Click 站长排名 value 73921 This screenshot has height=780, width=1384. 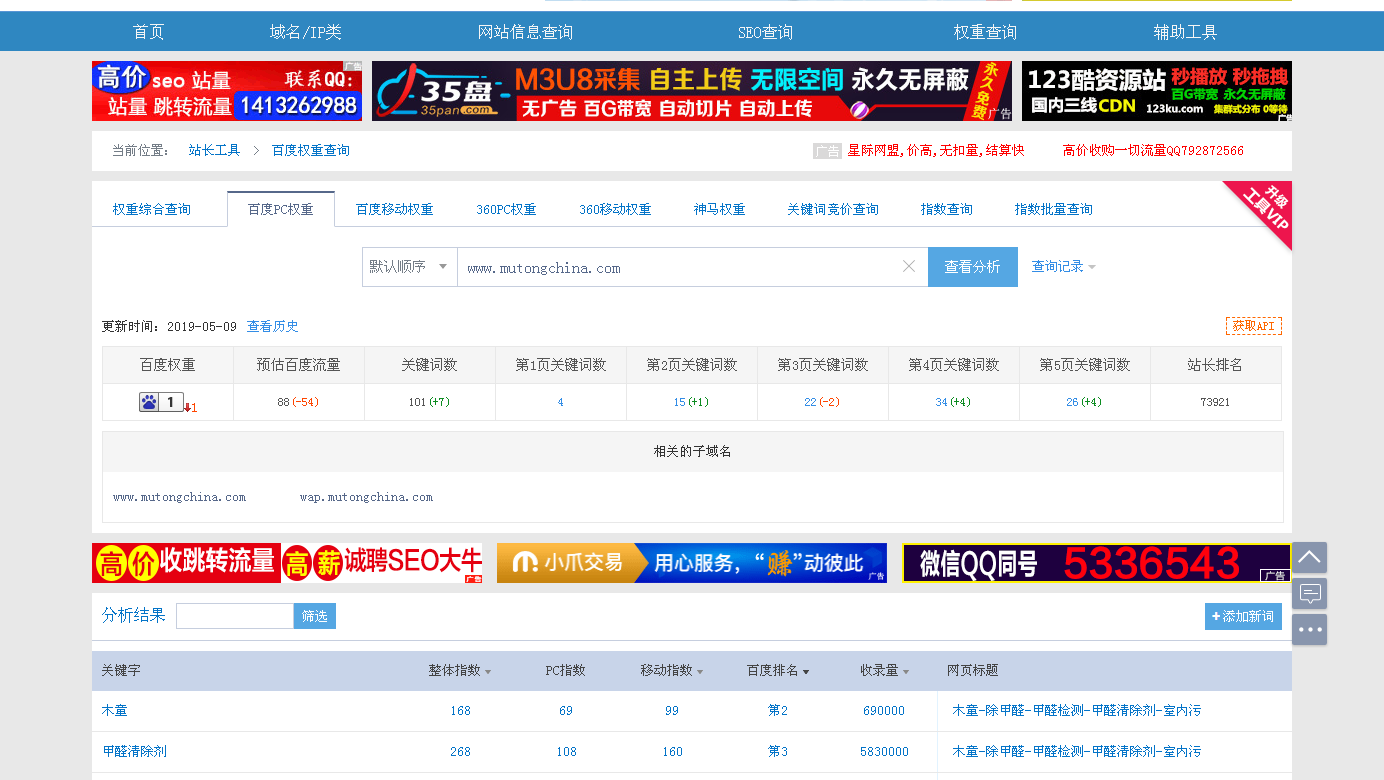1215,402
